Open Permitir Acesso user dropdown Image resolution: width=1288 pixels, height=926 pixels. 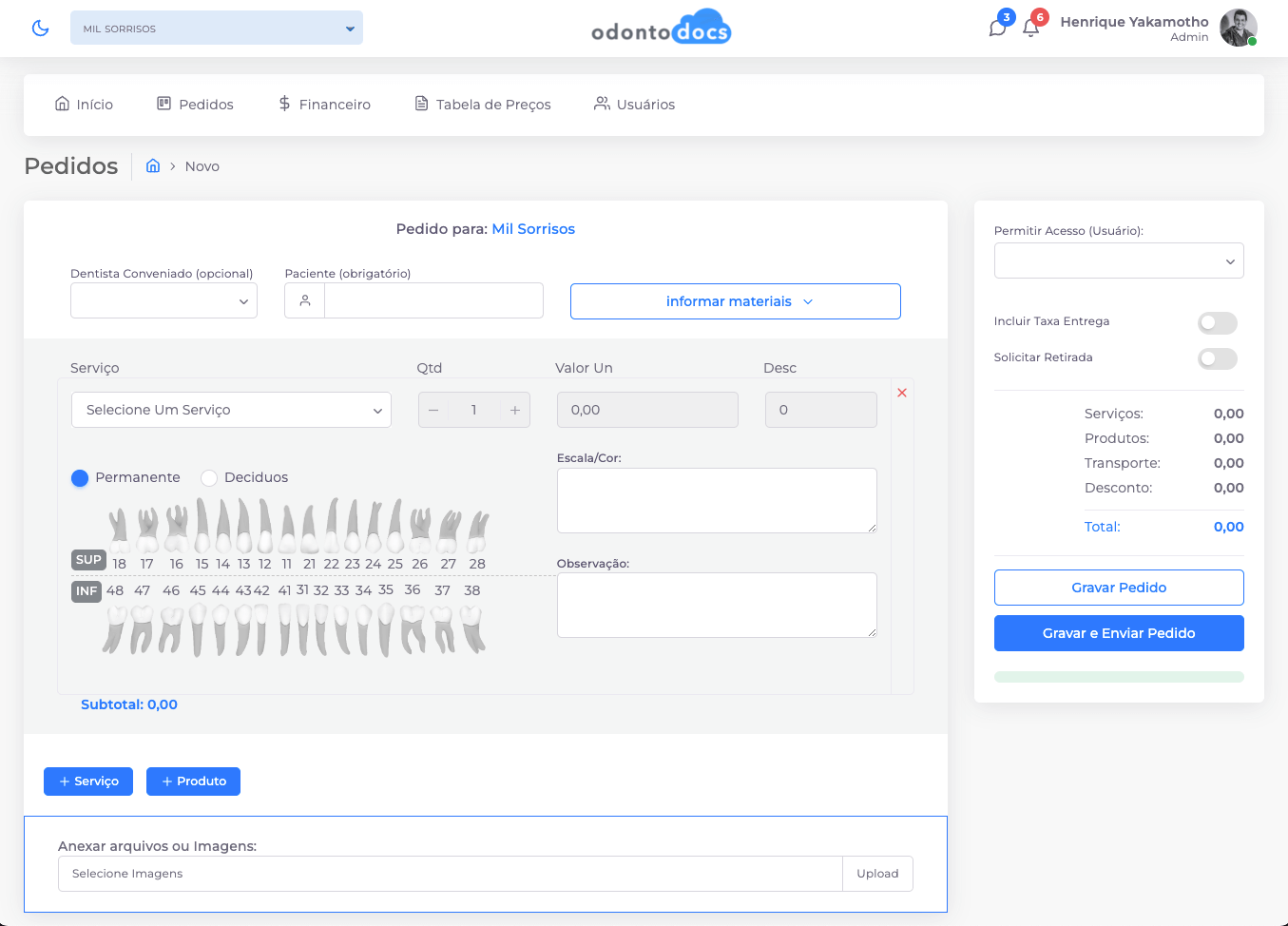[1118, 261]
